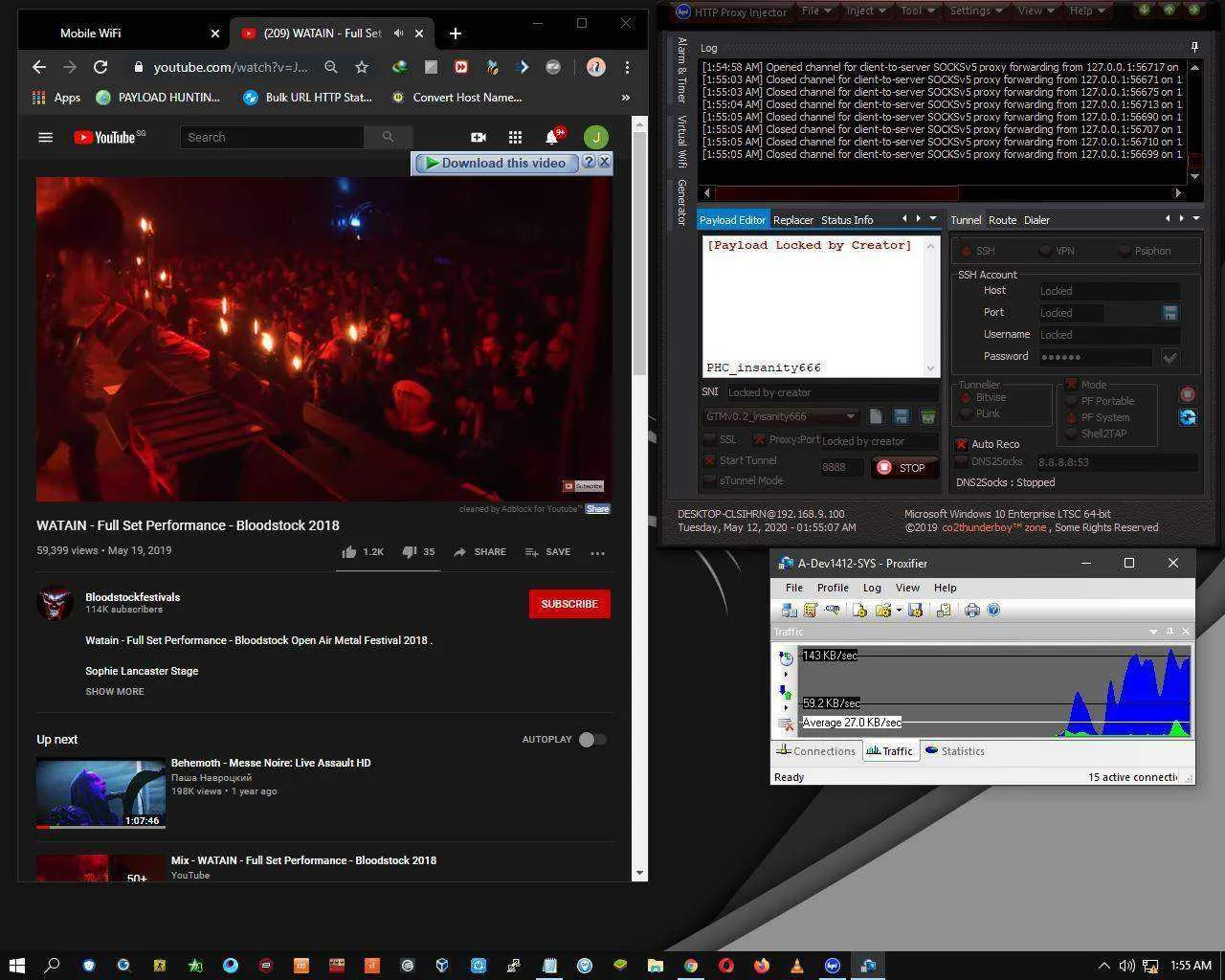
Task: Open Proxifier's Proxification Rules toolbar icon
Action: (810, 610)
